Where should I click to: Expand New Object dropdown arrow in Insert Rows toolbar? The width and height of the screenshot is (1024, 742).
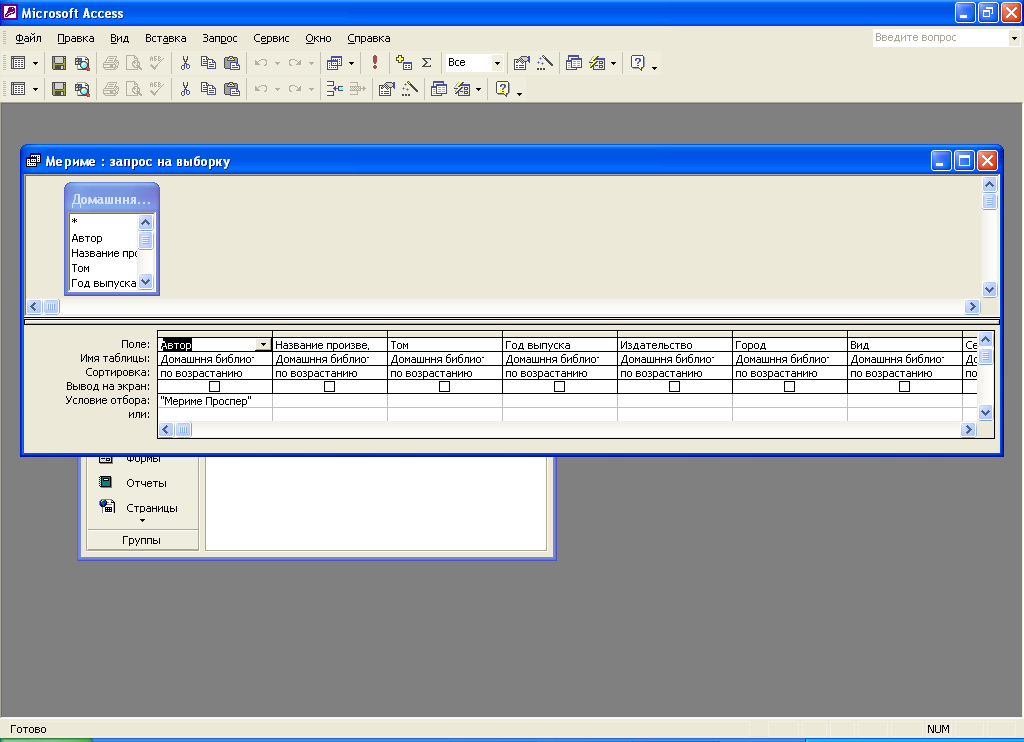[479, 89]
